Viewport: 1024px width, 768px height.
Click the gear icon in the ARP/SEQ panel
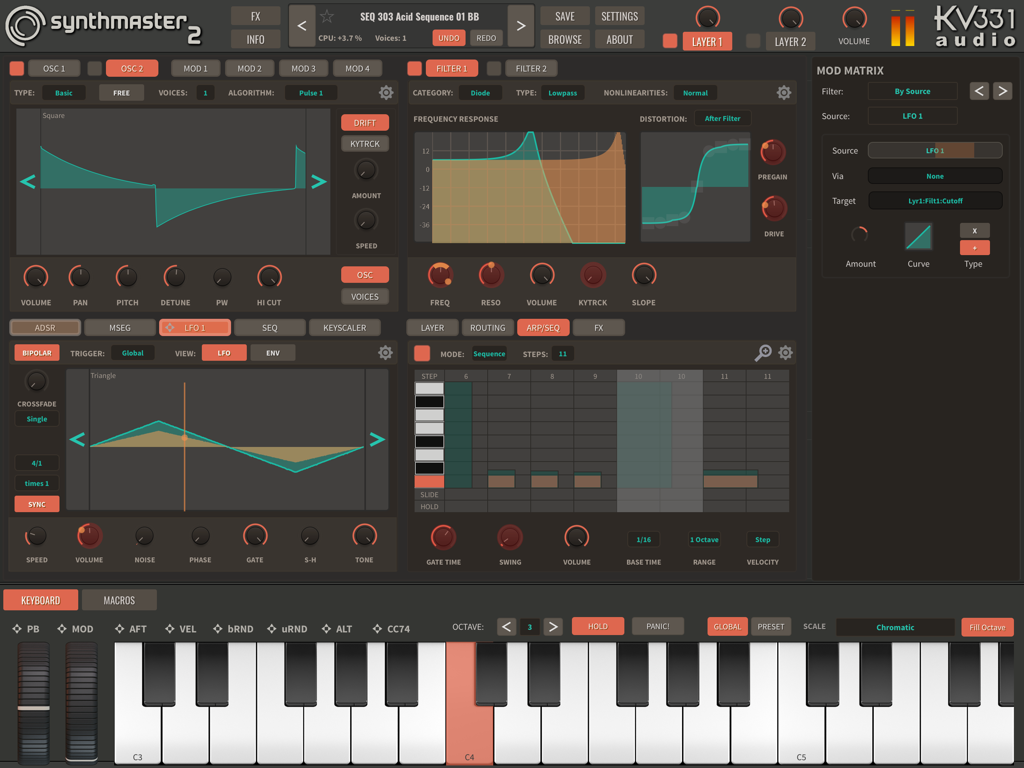(785, 353)
